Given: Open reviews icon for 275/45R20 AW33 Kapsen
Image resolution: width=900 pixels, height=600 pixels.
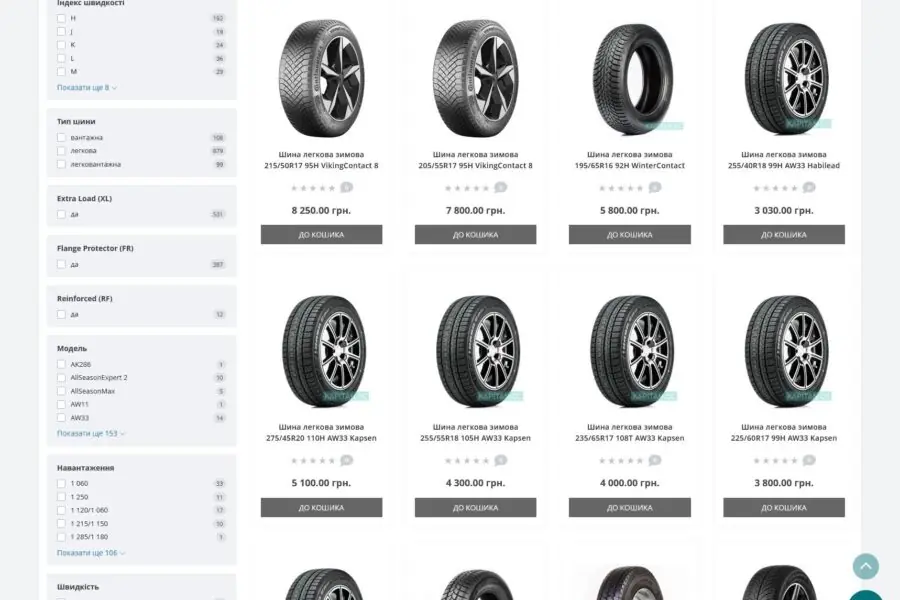Looking at the screenshot, I should [x=347, y=460].
